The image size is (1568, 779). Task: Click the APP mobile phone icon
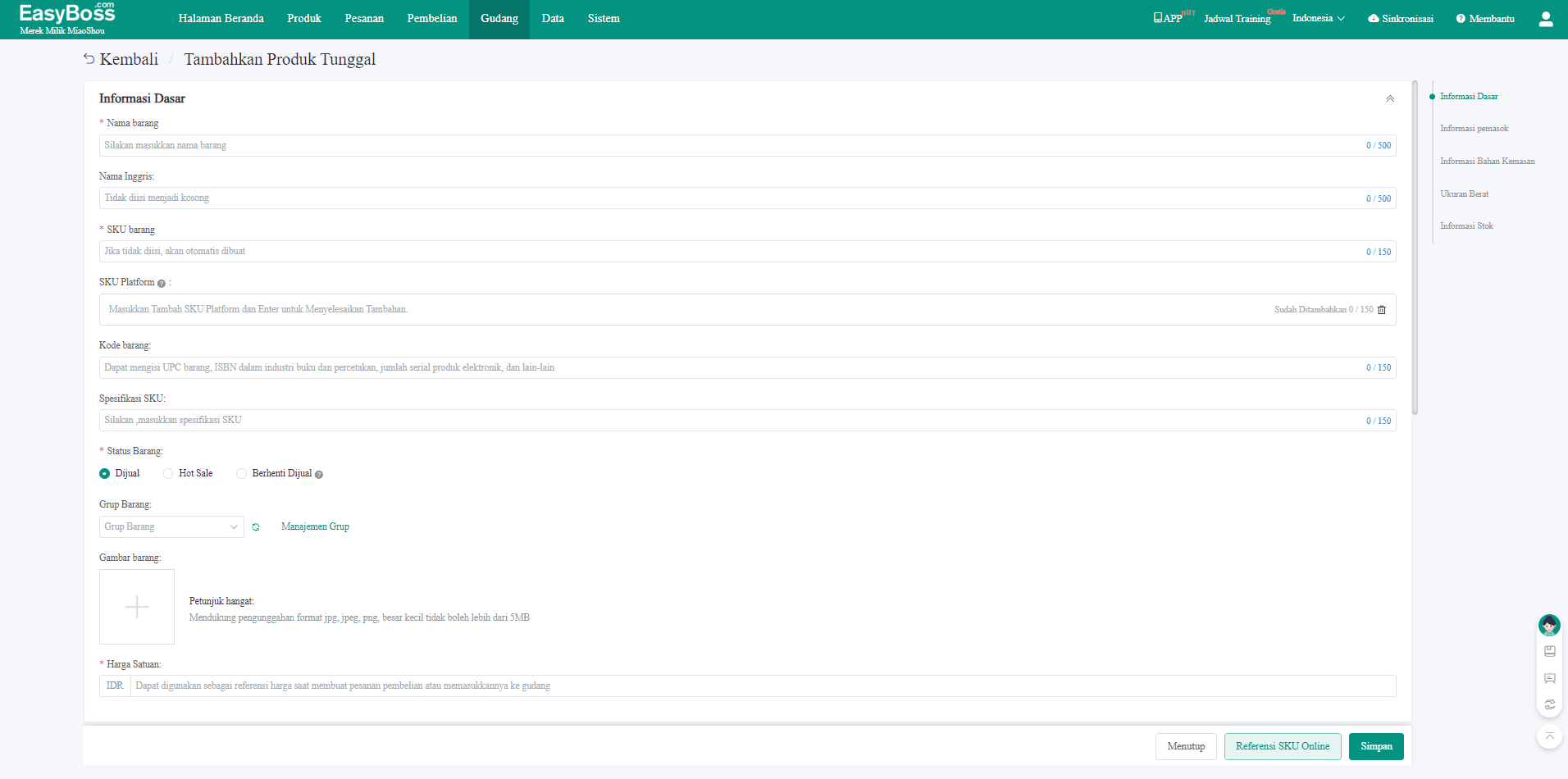coord(1157,17)
